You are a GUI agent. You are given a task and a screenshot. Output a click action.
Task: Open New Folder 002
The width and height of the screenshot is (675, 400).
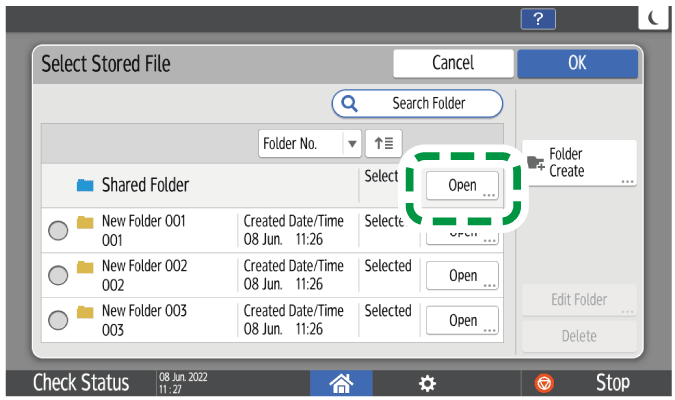(x=462, y=276)
